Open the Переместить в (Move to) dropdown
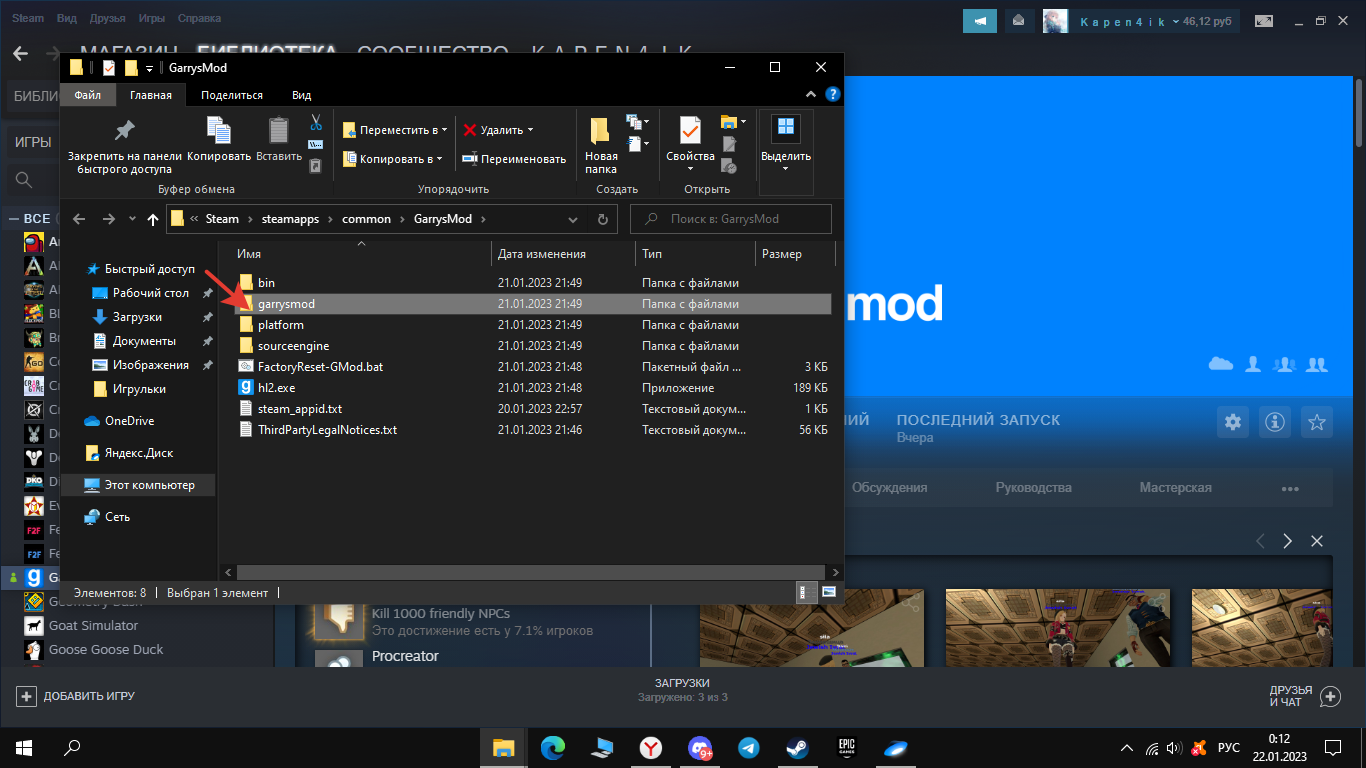The height and width of the screenshot is (768, 1366). click(394, 130)
